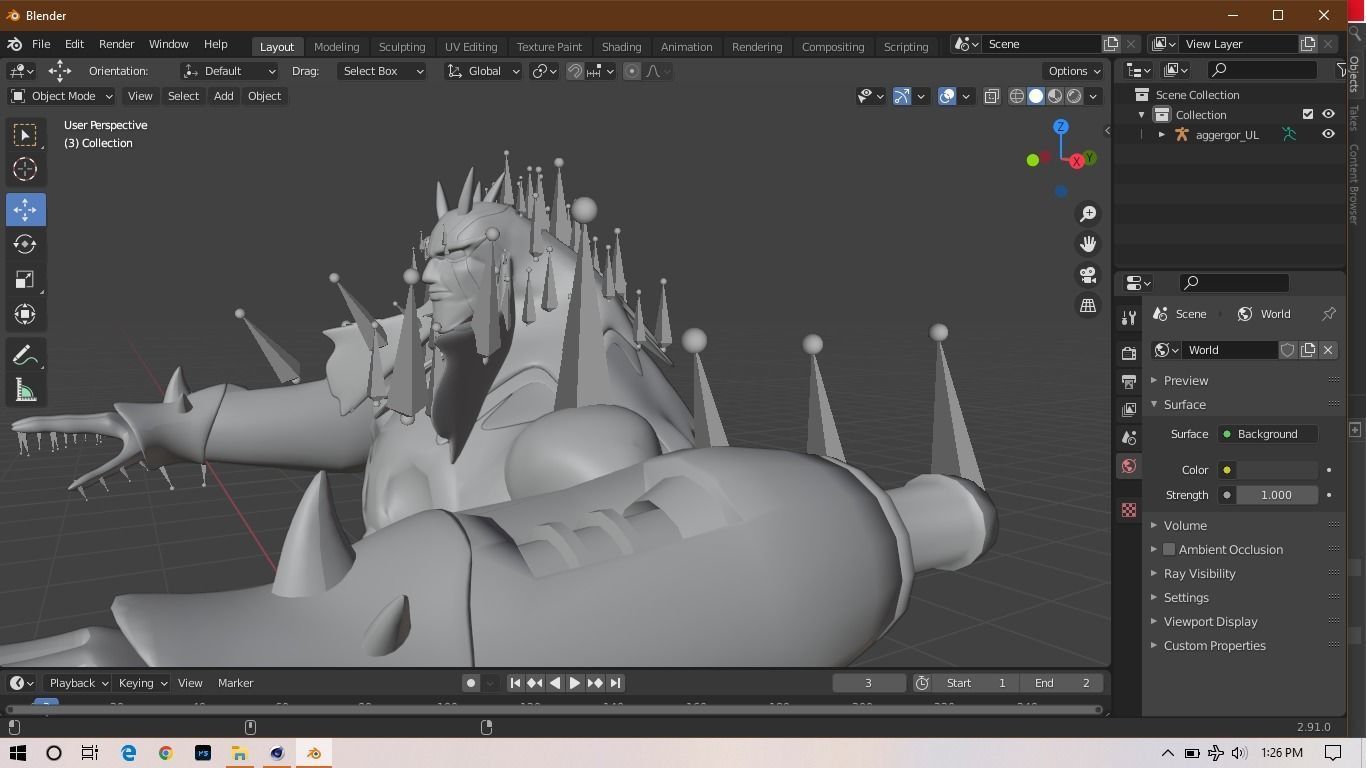The height and width of the screenshot is (768, 1366).
Task: Toggle fake user shield for World
Action: [1288, 350]
